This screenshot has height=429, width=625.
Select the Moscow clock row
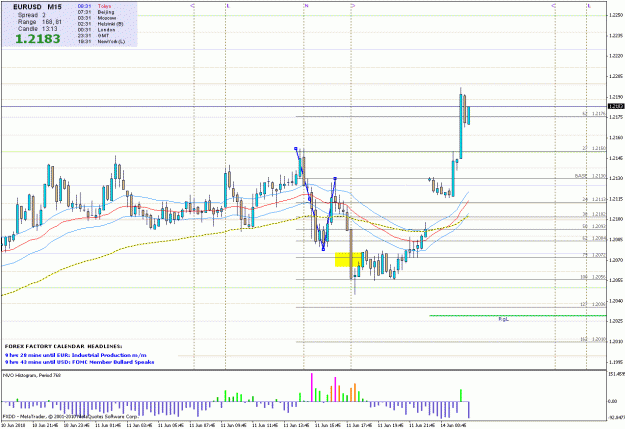[x=97, y=18]
